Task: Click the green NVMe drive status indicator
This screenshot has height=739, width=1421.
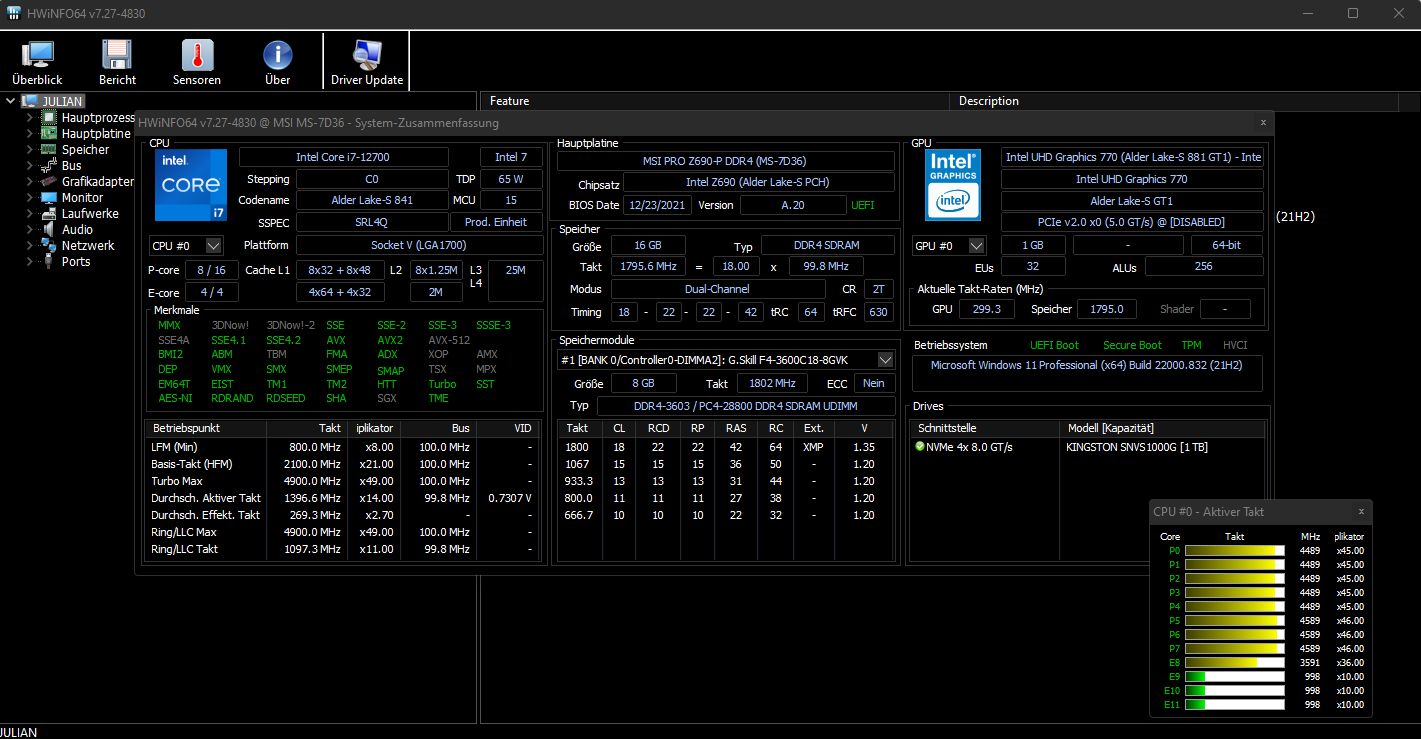Action: pos(920,447)
